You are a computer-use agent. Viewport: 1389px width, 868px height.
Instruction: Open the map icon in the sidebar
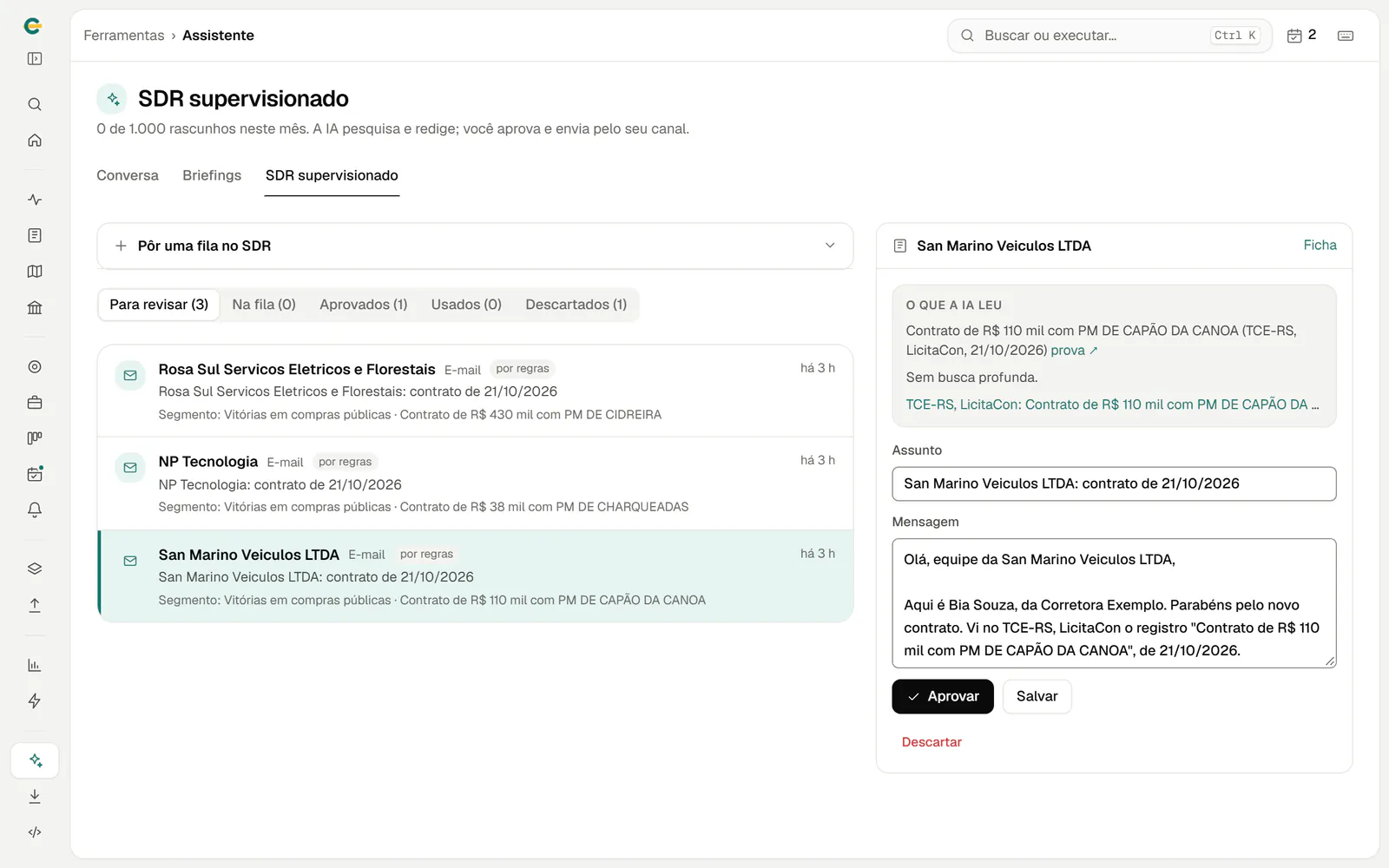click(35, 272)
